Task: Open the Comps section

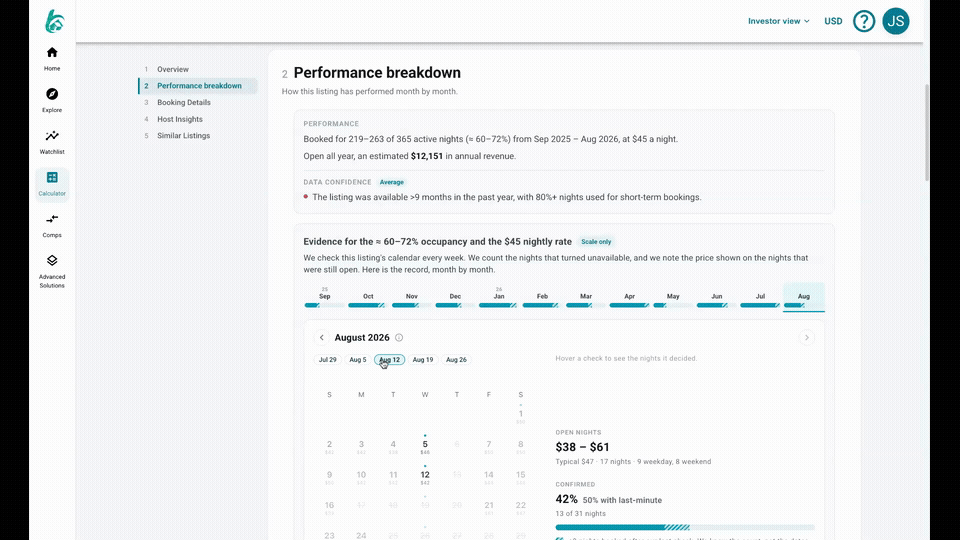Action: (52, 225)
